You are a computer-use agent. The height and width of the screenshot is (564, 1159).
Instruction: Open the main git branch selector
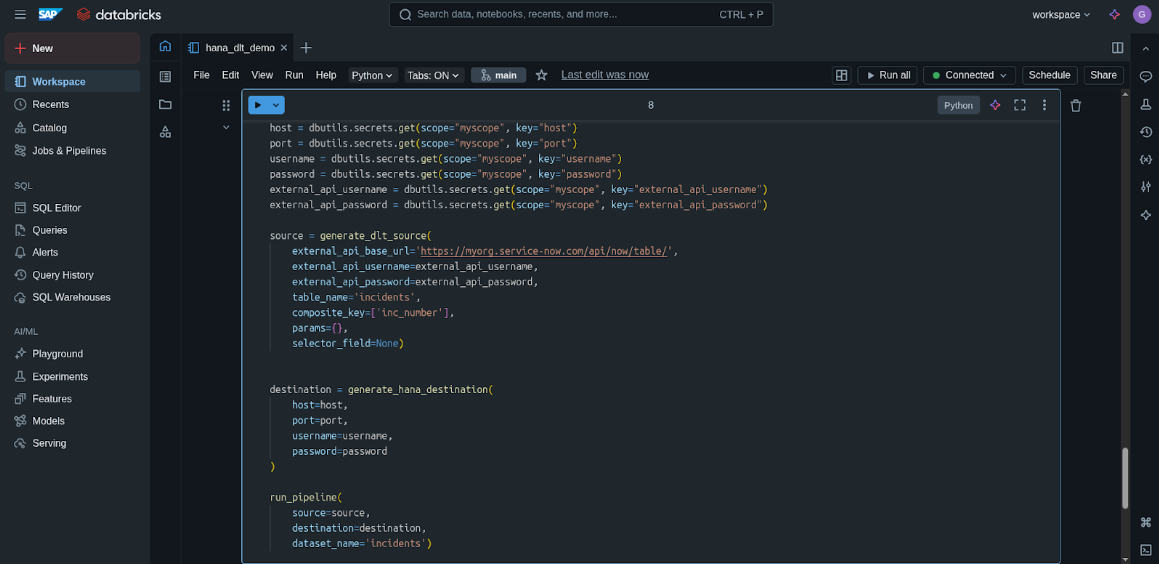[498, 75]
